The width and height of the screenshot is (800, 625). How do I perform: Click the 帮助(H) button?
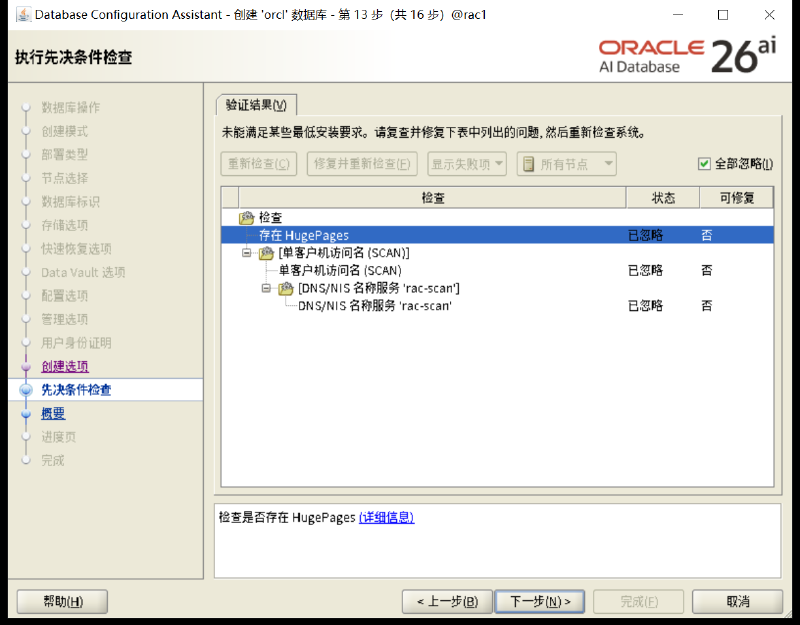[x=62, y=602]
